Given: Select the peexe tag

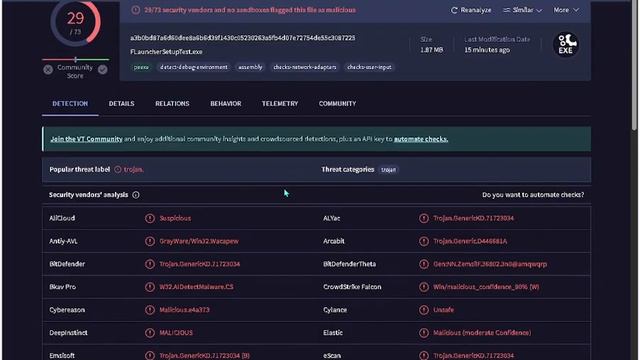Looking at the screenshot, I should pyautogui.click(x=141, y=67).
